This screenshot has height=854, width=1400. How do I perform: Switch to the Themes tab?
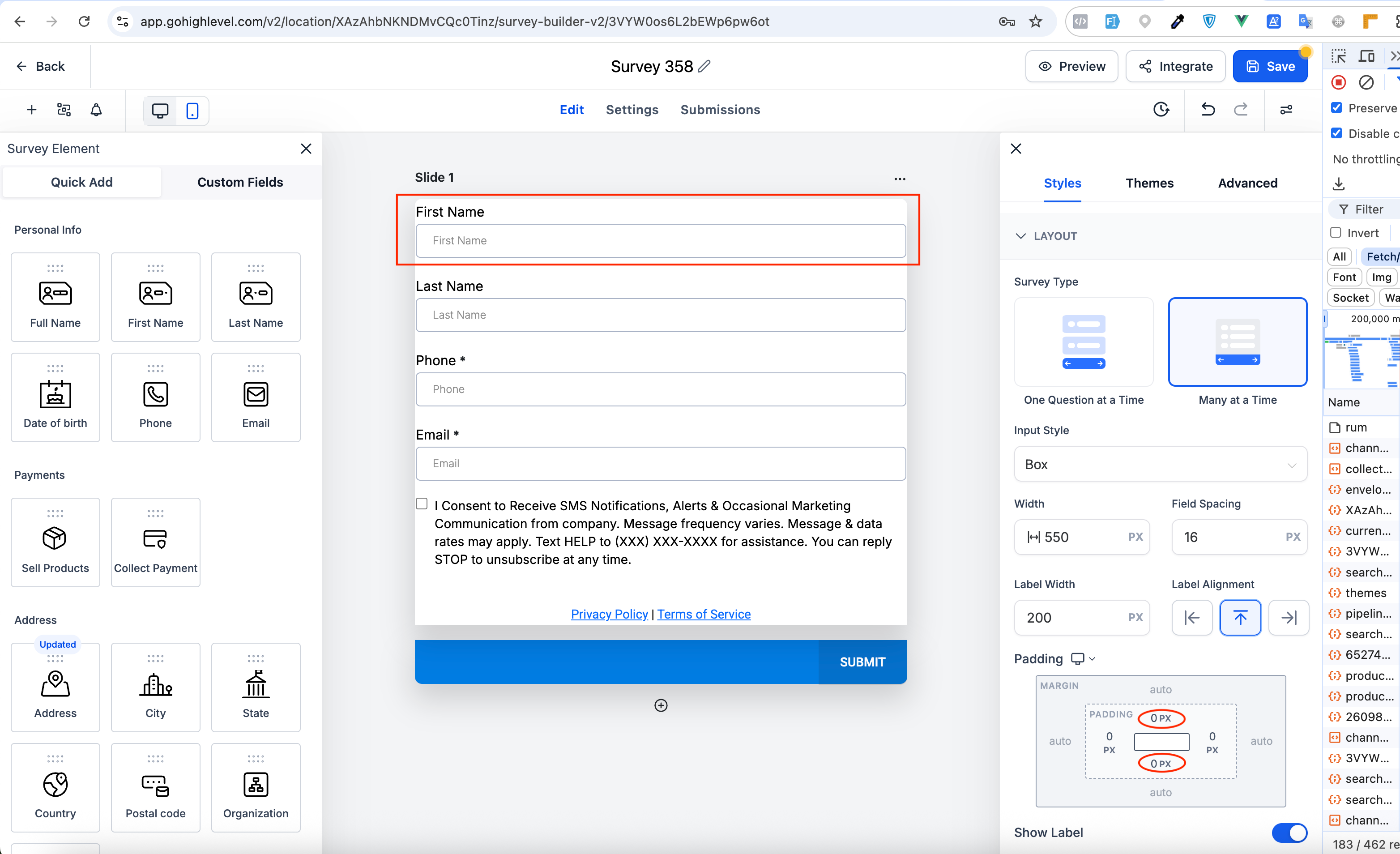[x=1149, y=183]
